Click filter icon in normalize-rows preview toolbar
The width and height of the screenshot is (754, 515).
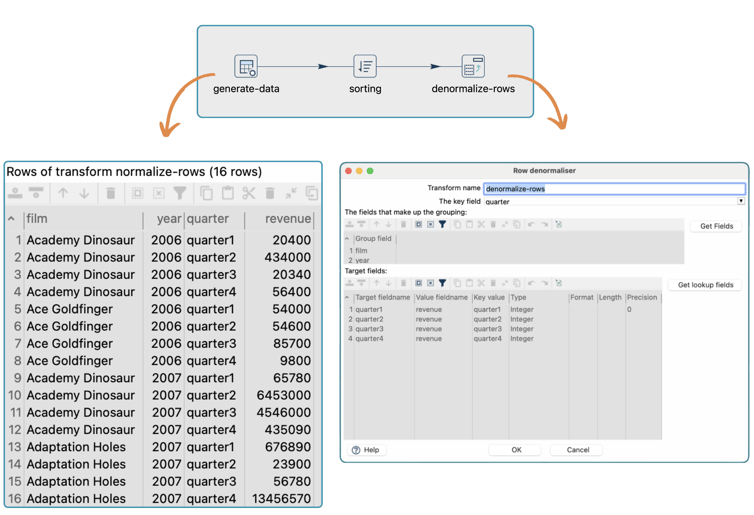(x=180, y=193)
